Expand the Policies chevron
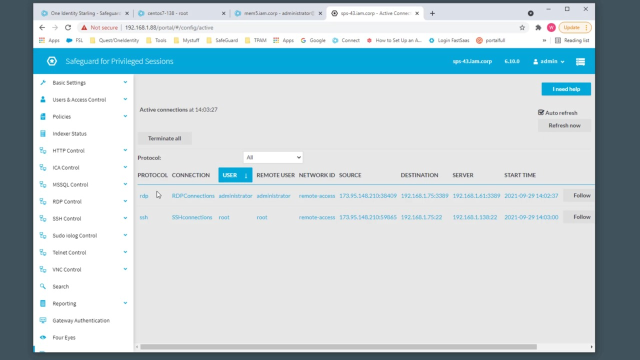 click(x=125, y=116)
